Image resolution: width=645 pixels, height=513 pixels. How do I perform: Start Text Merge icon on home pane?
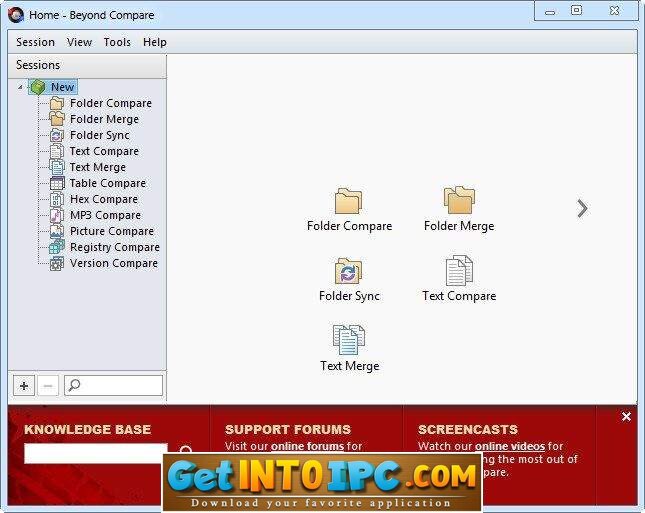[348, 340]
